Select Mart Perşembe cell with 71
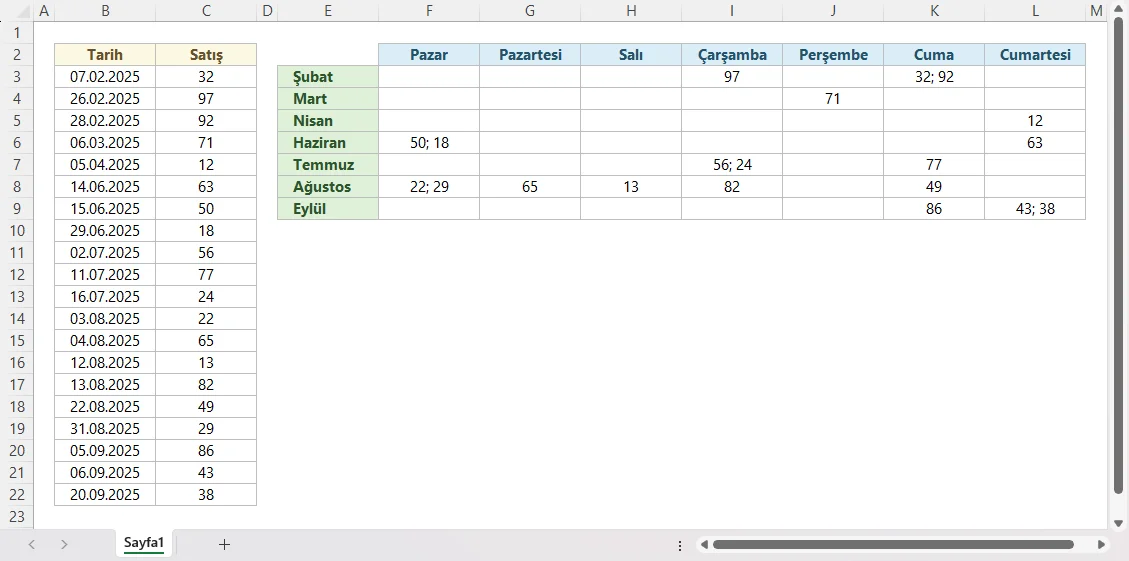 coord(833,99)
